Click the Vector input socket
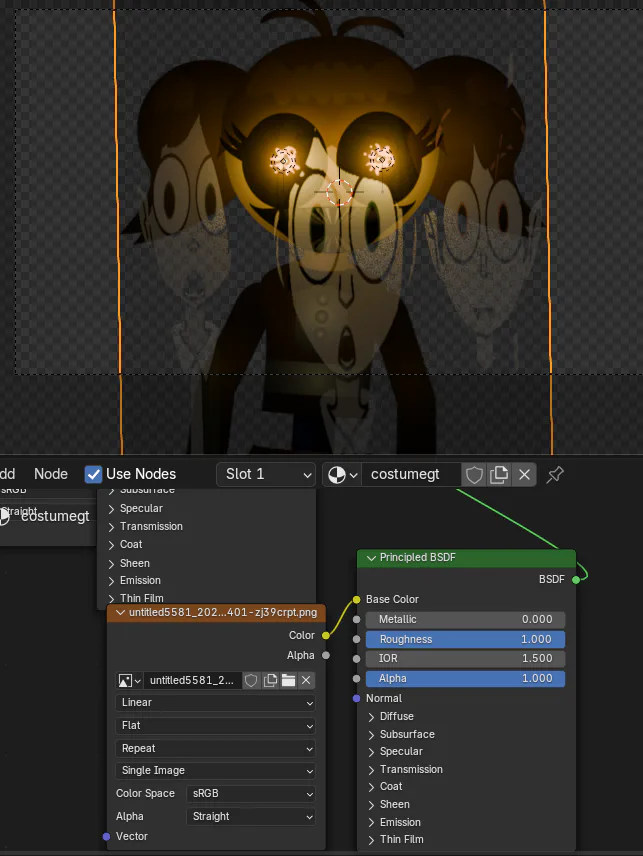 (106, 836)
